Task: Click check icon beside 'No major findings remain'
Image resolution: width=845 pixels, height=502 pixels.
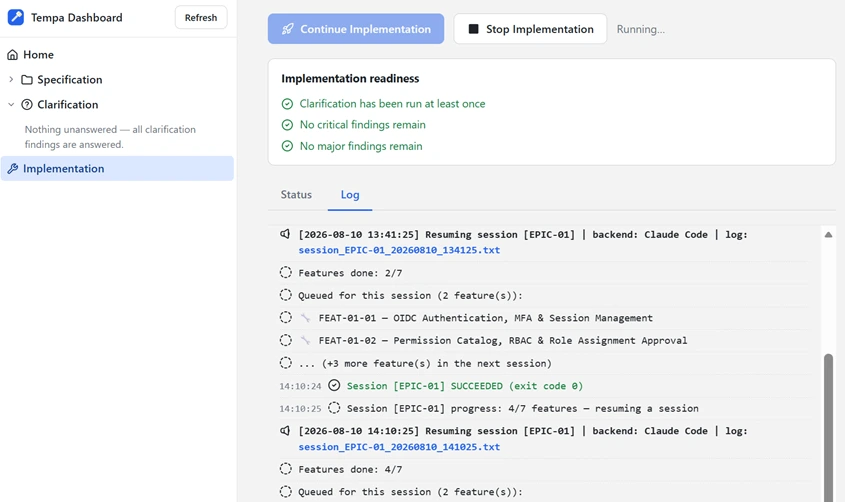Action: coord(287,146)
